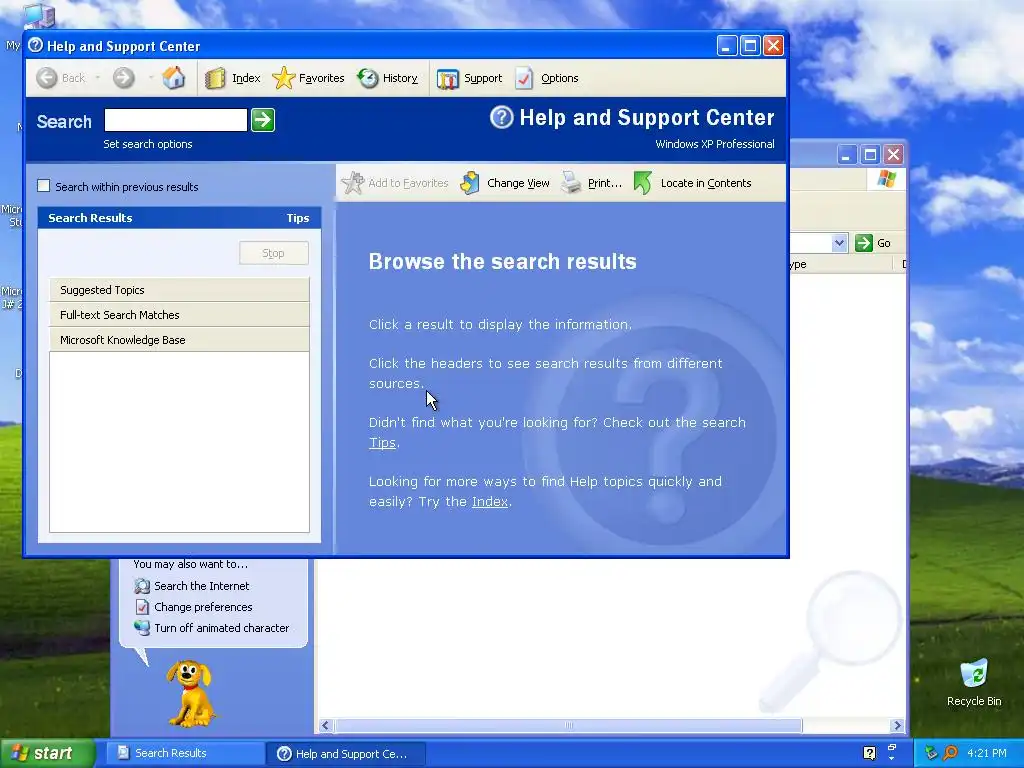Click the Start button
The height and width of the screenshot is (768, 1024).
pos(47,754)
